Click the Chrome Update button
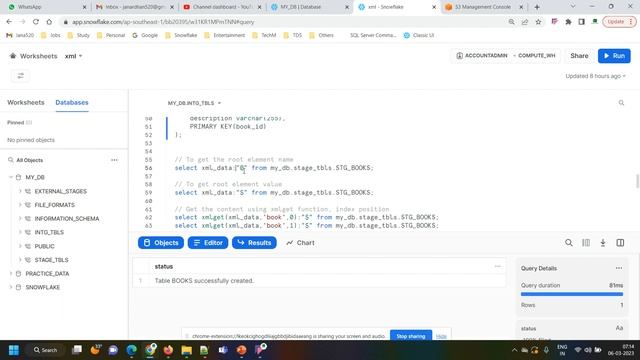The image size is (640, 360). pos(619,22)
